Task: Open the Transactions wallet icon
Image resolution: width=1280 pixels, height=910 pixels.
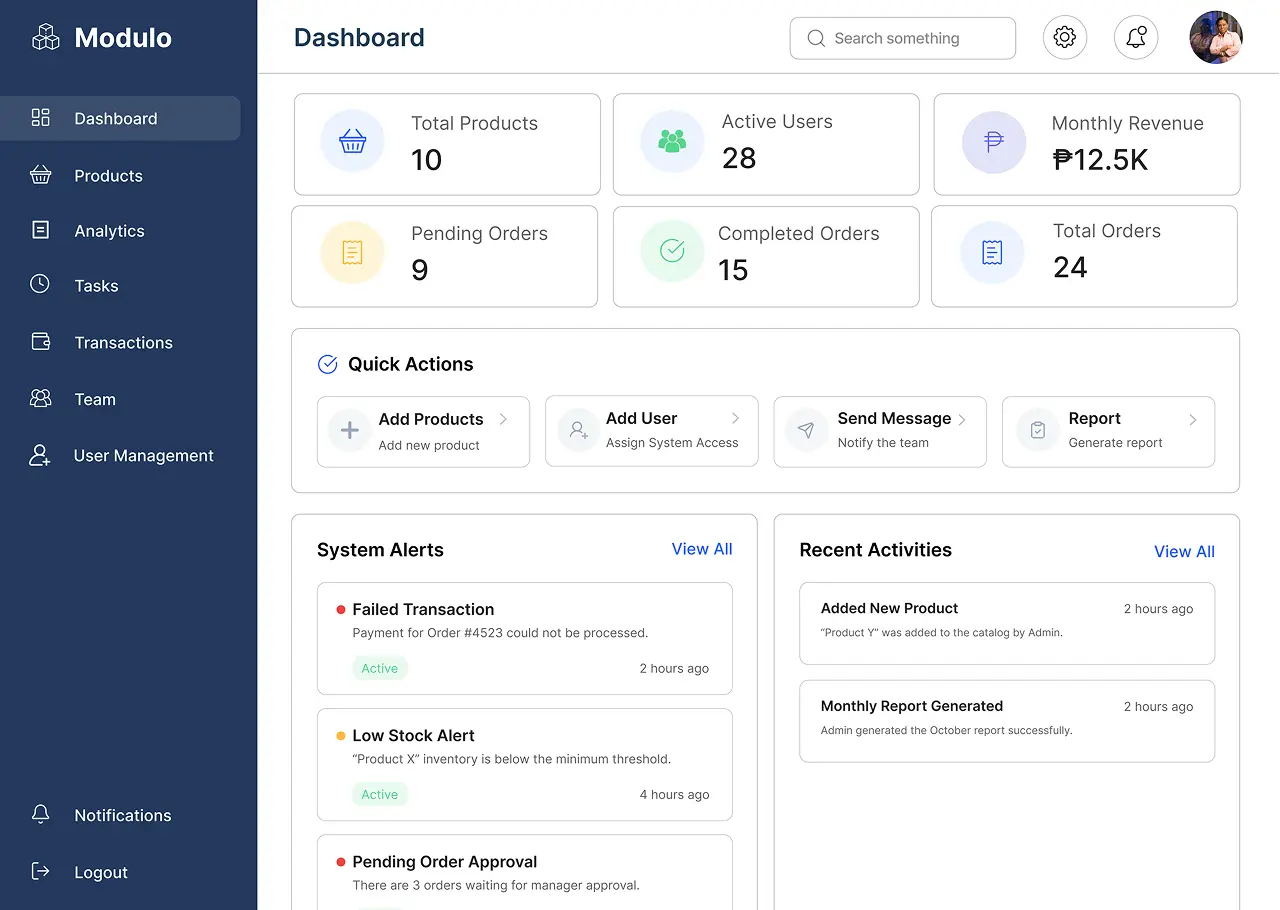Action: (40, 342)
